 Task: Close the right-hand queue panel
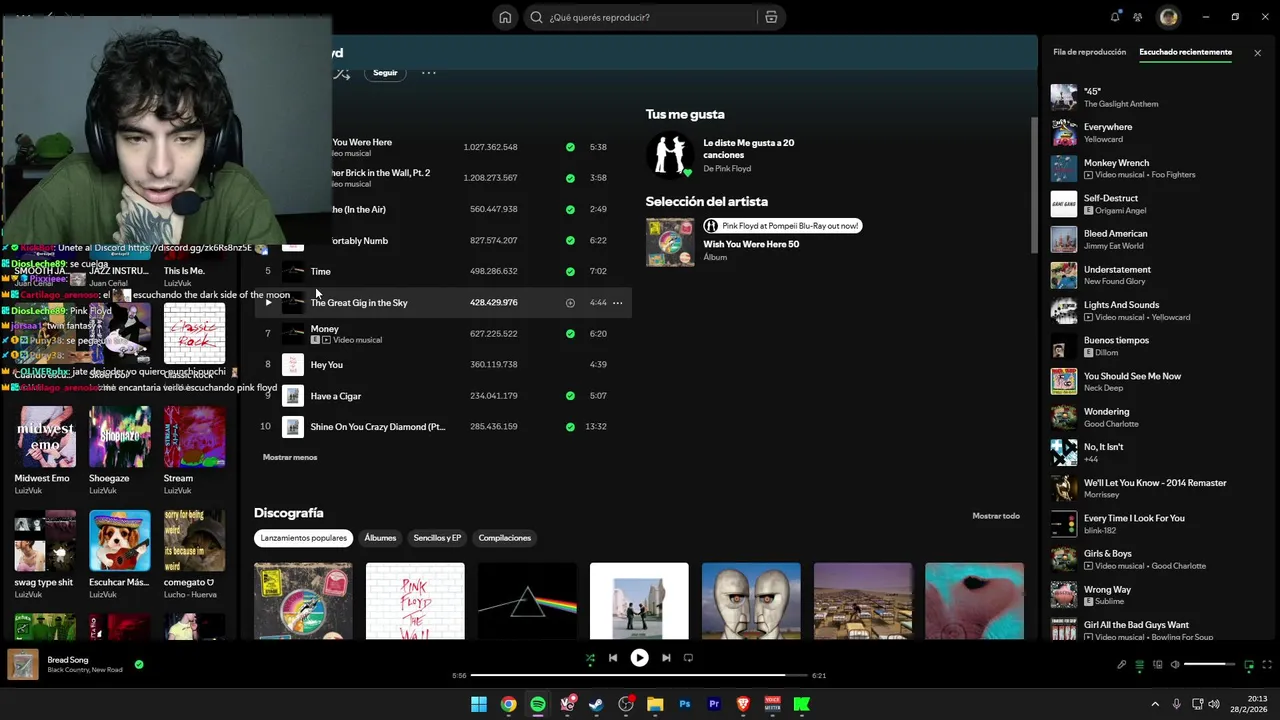pyautogui.click(x=1257, y=53)
